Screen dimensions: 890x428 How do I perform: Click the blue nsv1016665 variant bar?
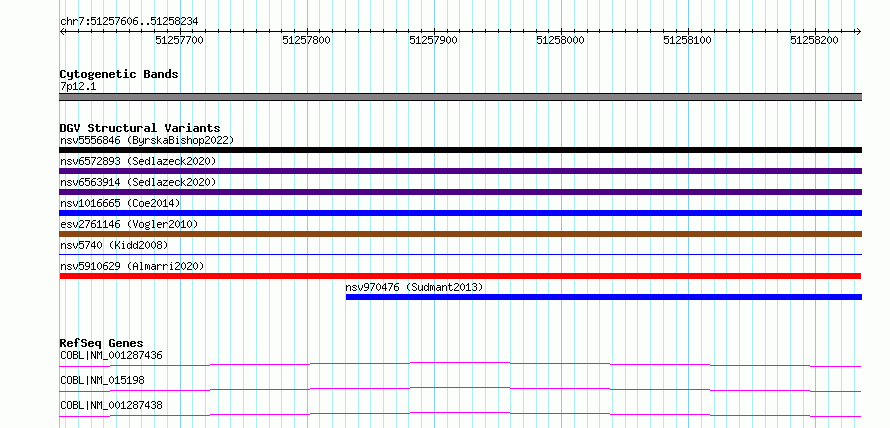pyautogui.click(x=460, y=213)
